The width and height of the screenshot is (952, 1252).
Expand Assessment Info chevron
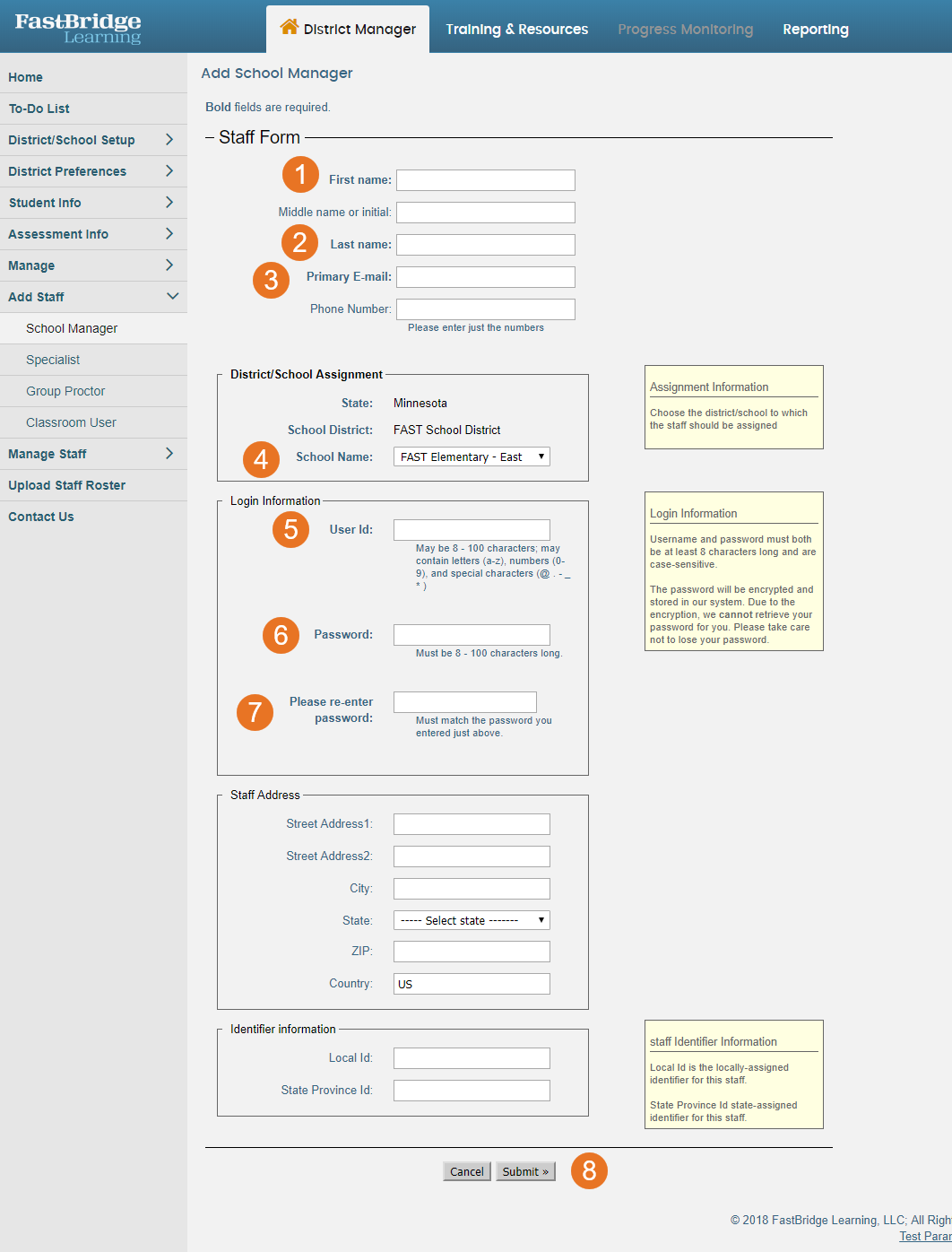coord(169,233)
